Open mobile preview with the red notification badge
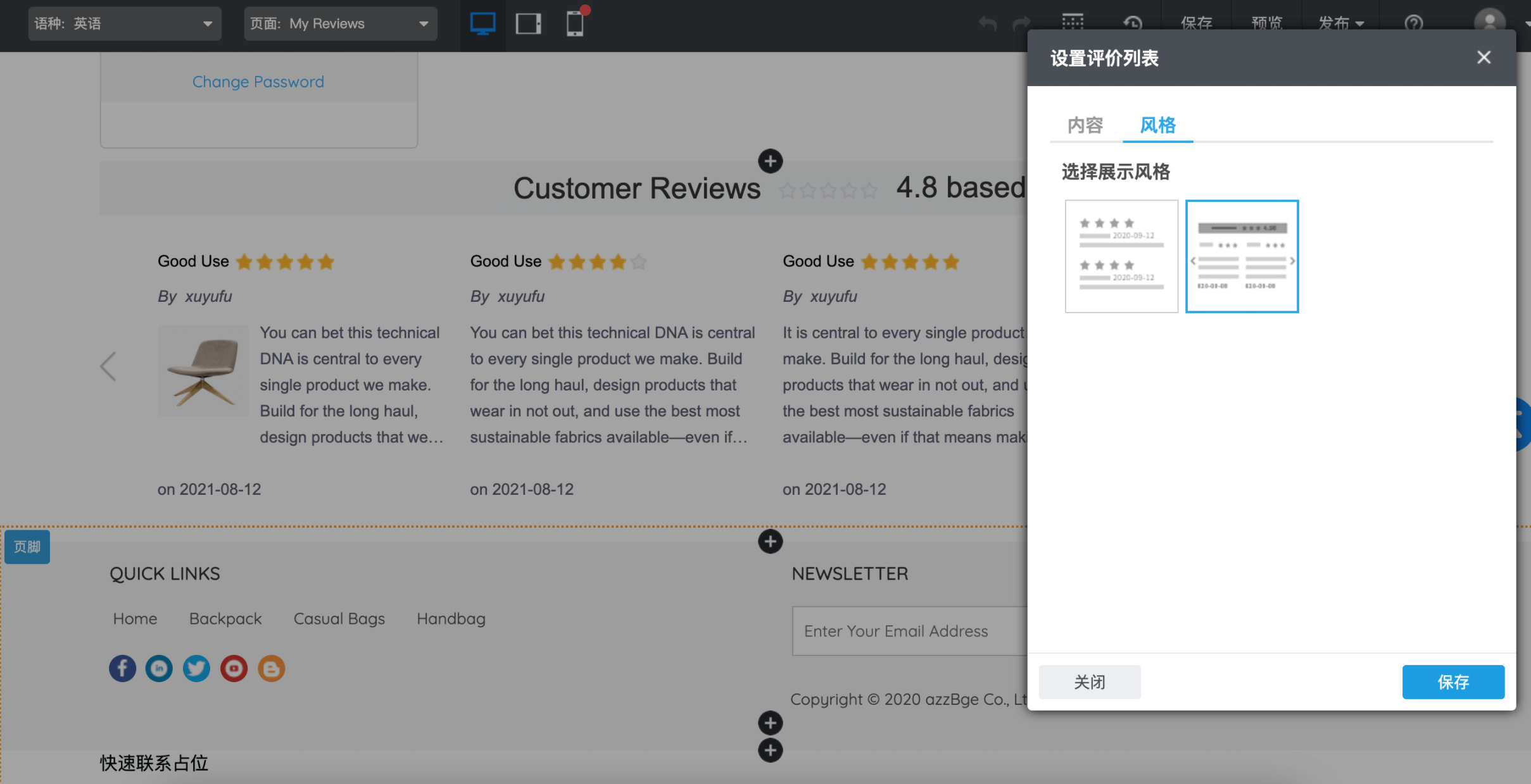This screenshot has height=784, width=1531. coord(575,25)
